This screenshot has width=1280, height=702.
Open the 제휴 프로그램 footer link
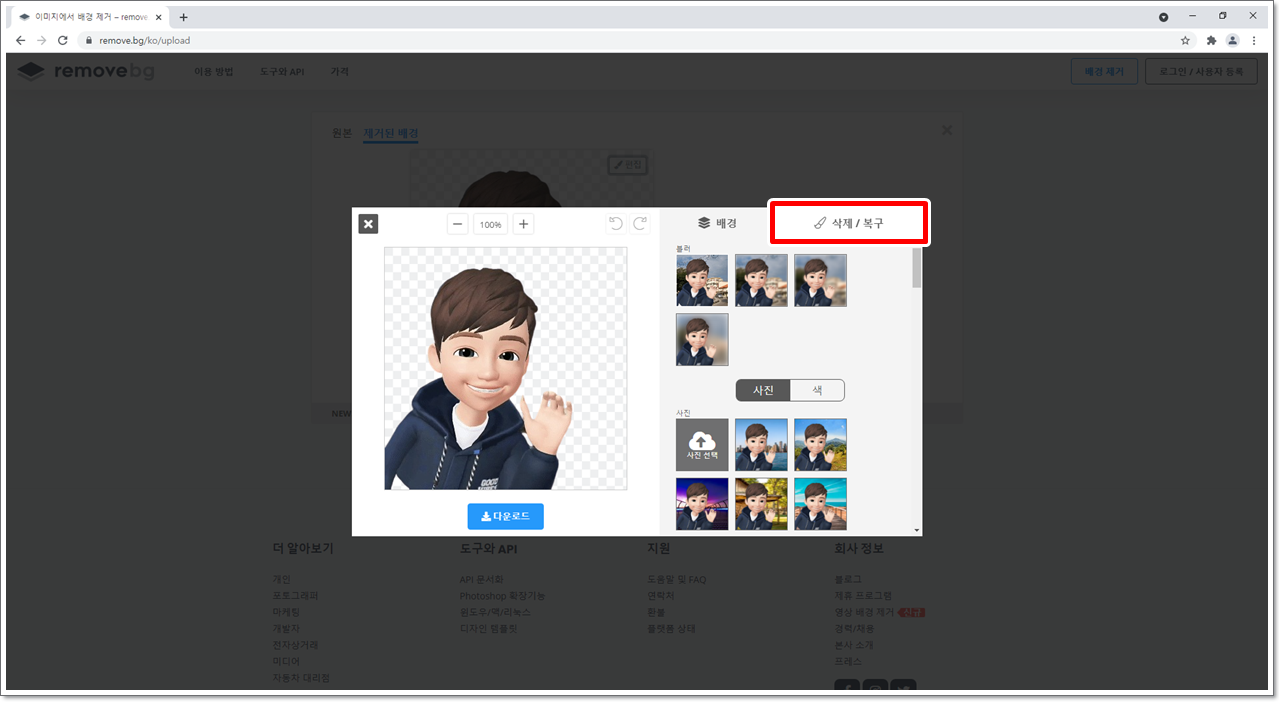tap(863, 595)
